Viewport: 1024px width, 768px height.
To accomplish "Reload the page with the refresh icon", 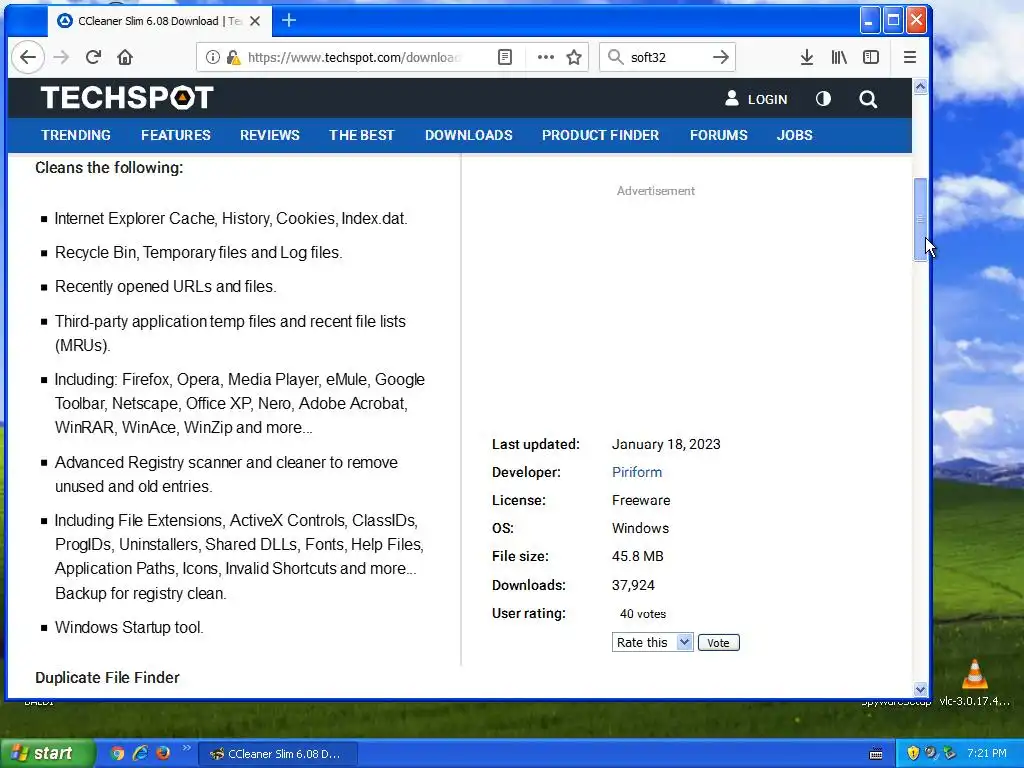I will pyautogui.click(x=93, y=57).
